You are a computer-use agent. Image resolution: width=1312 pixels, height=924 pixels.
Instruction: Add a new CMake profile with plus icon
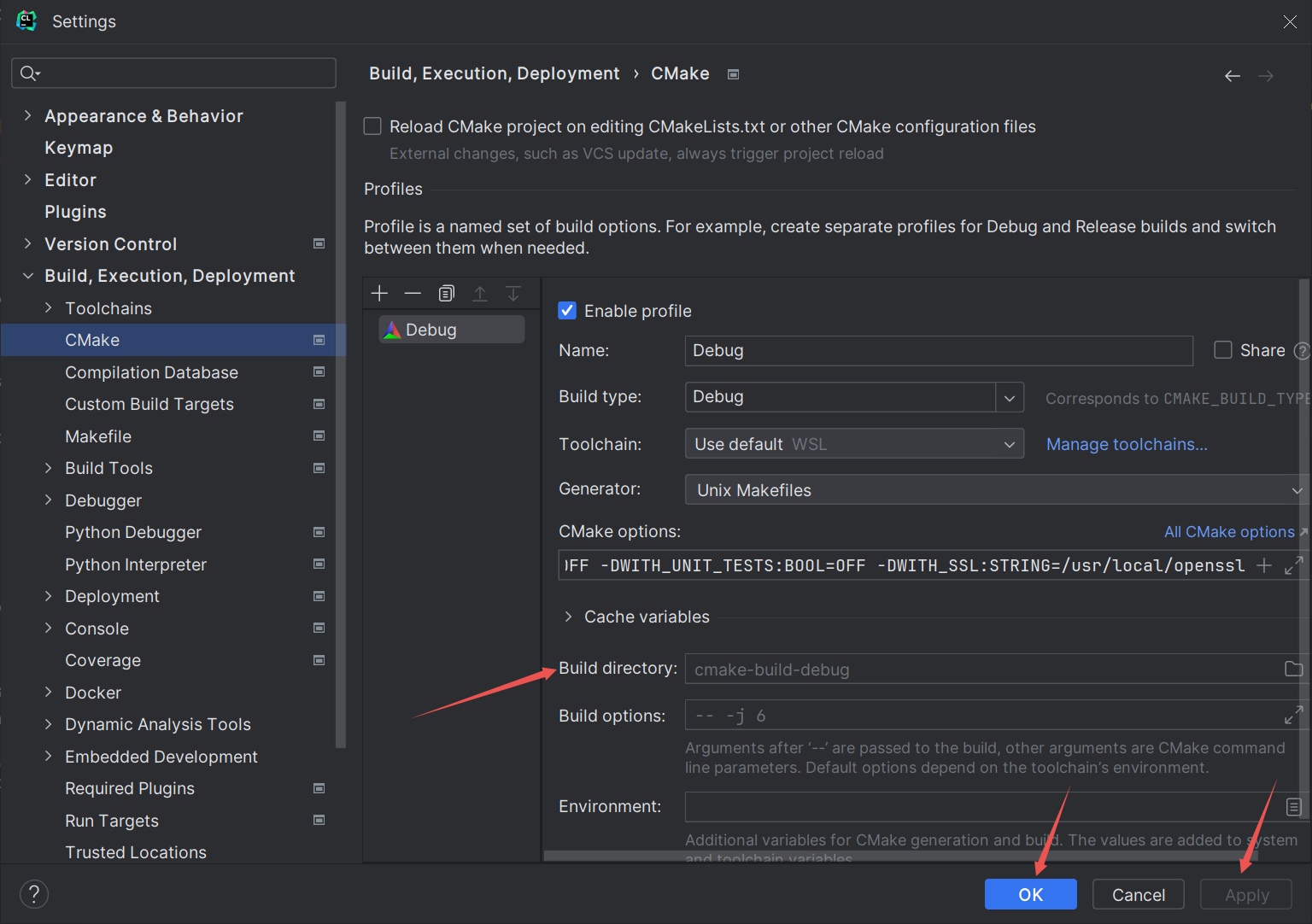coord(379,294)
